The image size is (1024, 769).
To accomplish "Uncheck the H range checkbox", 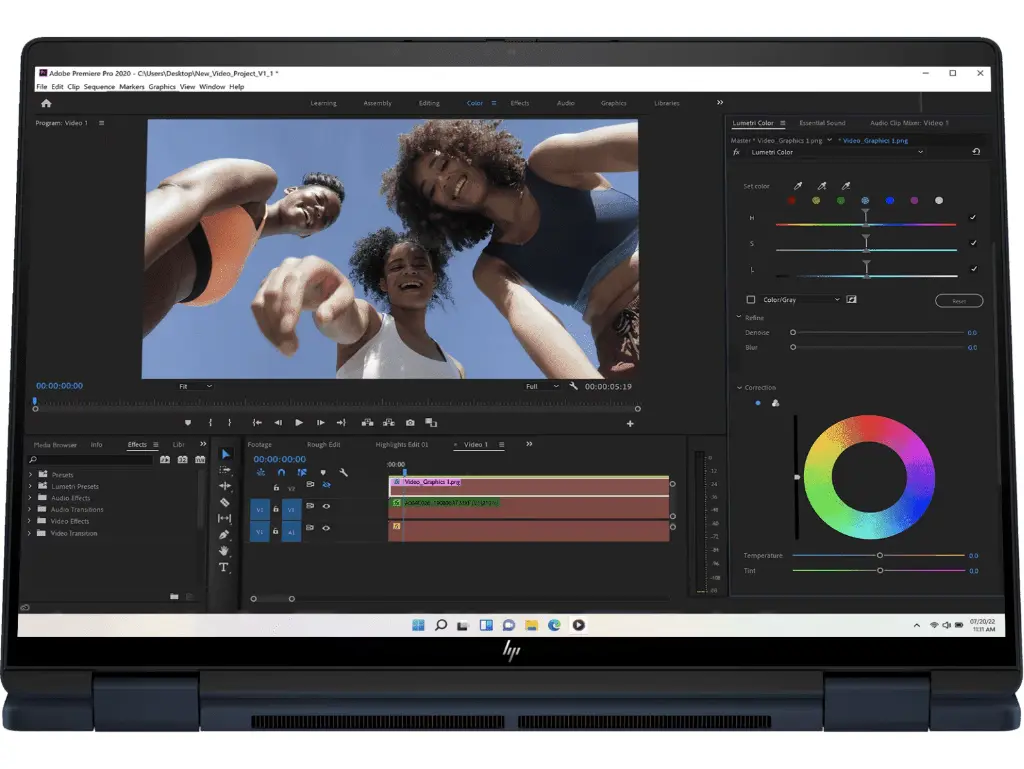I will pyautogui.click(x=973, y=217).
